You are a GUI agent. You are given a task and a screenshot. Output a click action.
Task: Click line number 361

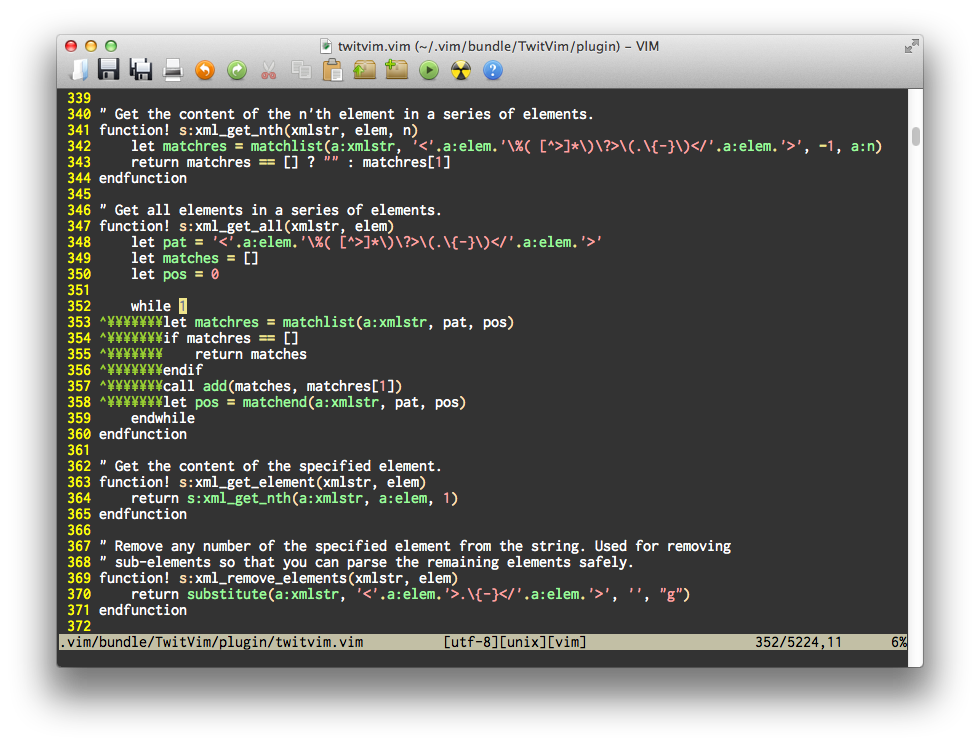[x=79, y=450]
